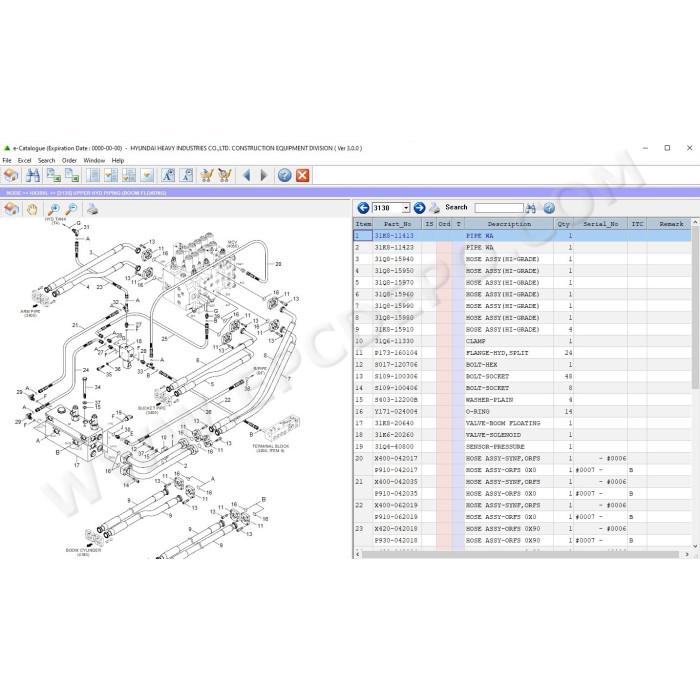Viewport: 700px width, 700px height.
Task: Print the parts list with printer icon
Action: coord(434,208)
